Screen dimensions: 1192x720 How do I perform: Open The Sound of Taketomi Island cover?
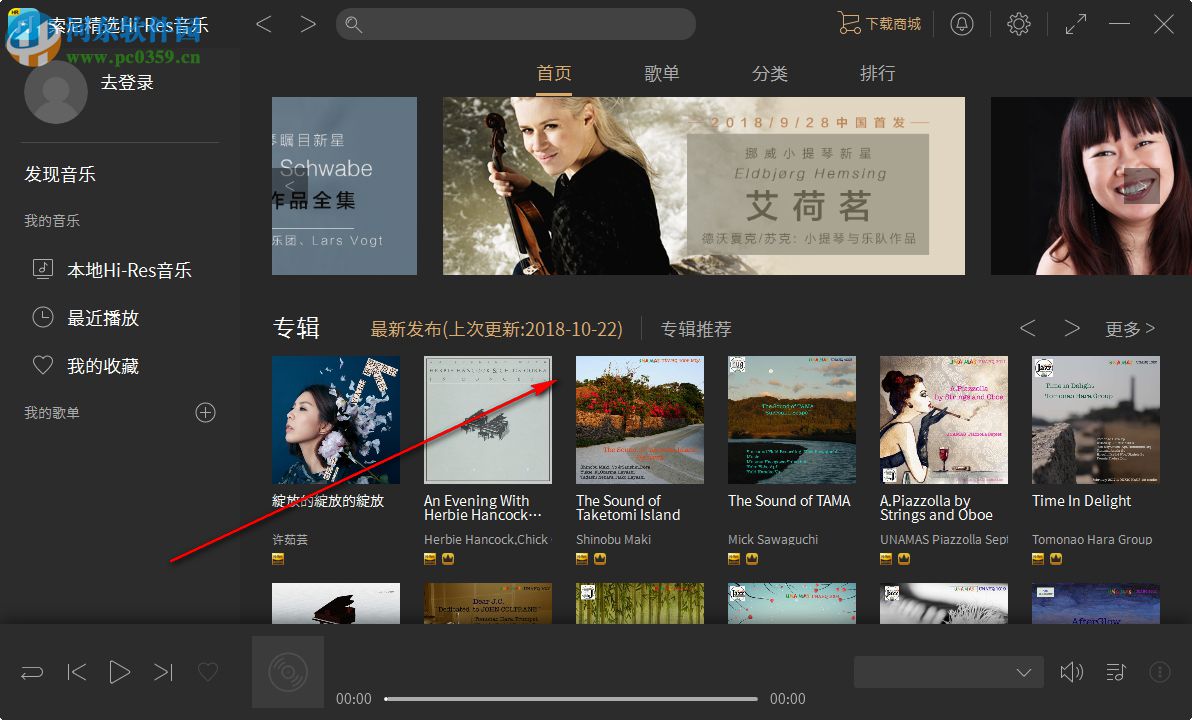pos(640,420)
